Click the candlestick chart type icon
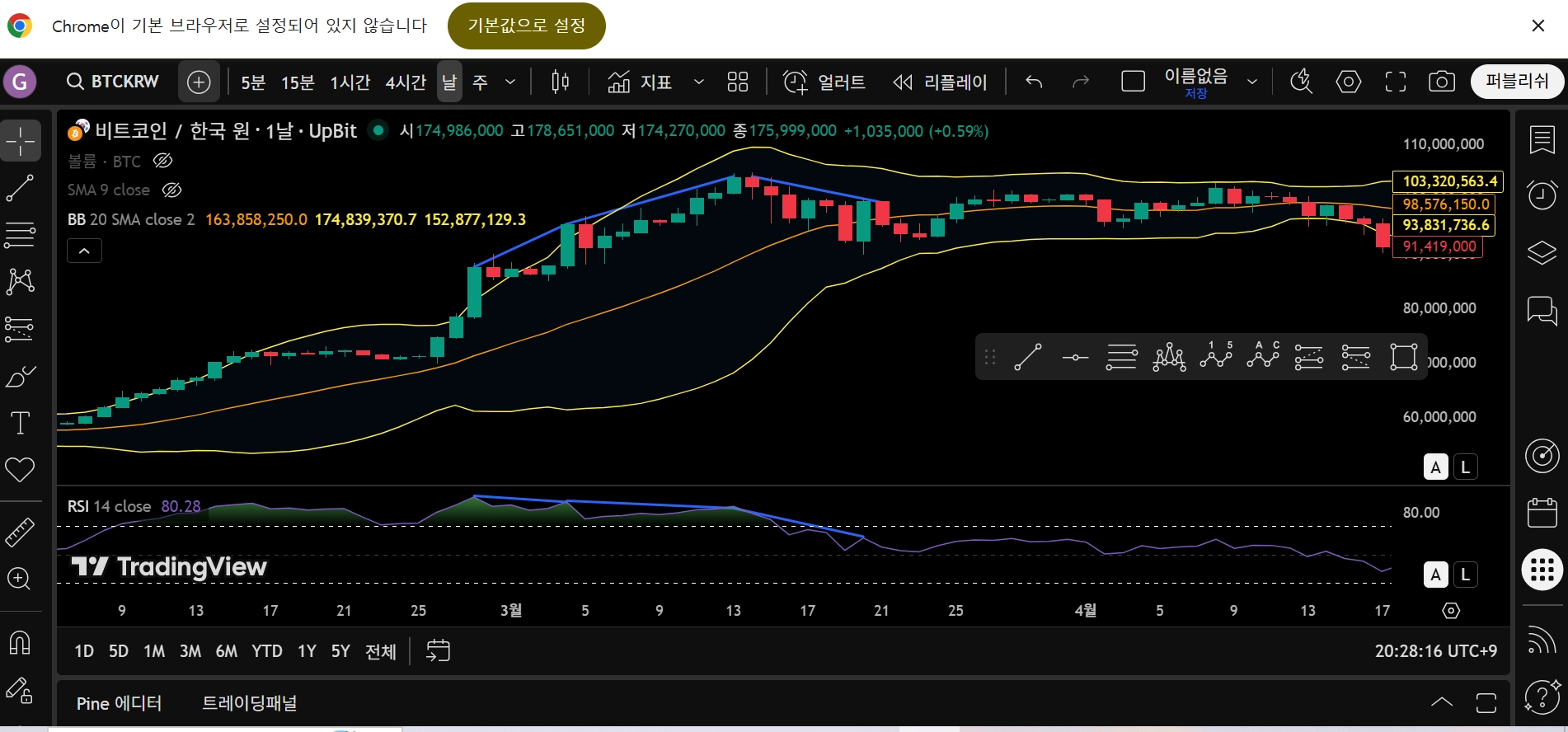The width and height of the screenshot is (1568, 732). click(560, 82)
